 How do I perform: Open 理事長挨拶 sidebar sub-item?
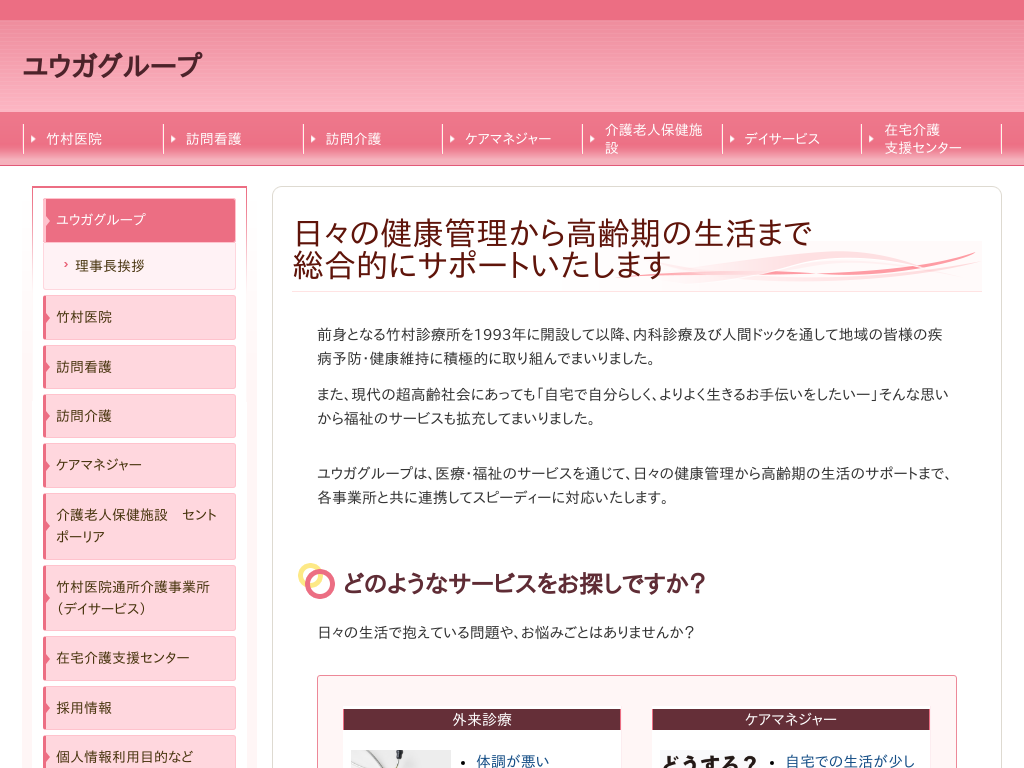tap(110, 266)
